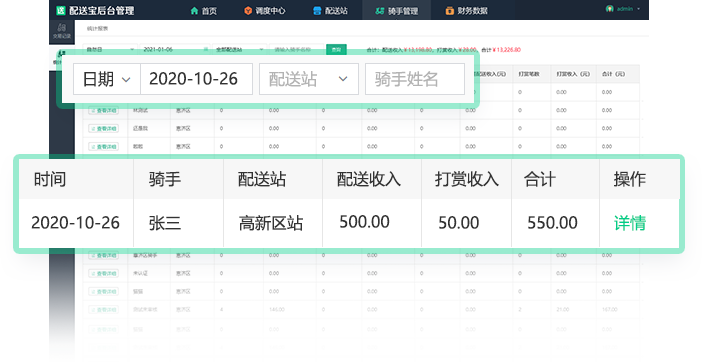
Task: Click the 配送宝 green logo icon
Action: click(61, 10)
